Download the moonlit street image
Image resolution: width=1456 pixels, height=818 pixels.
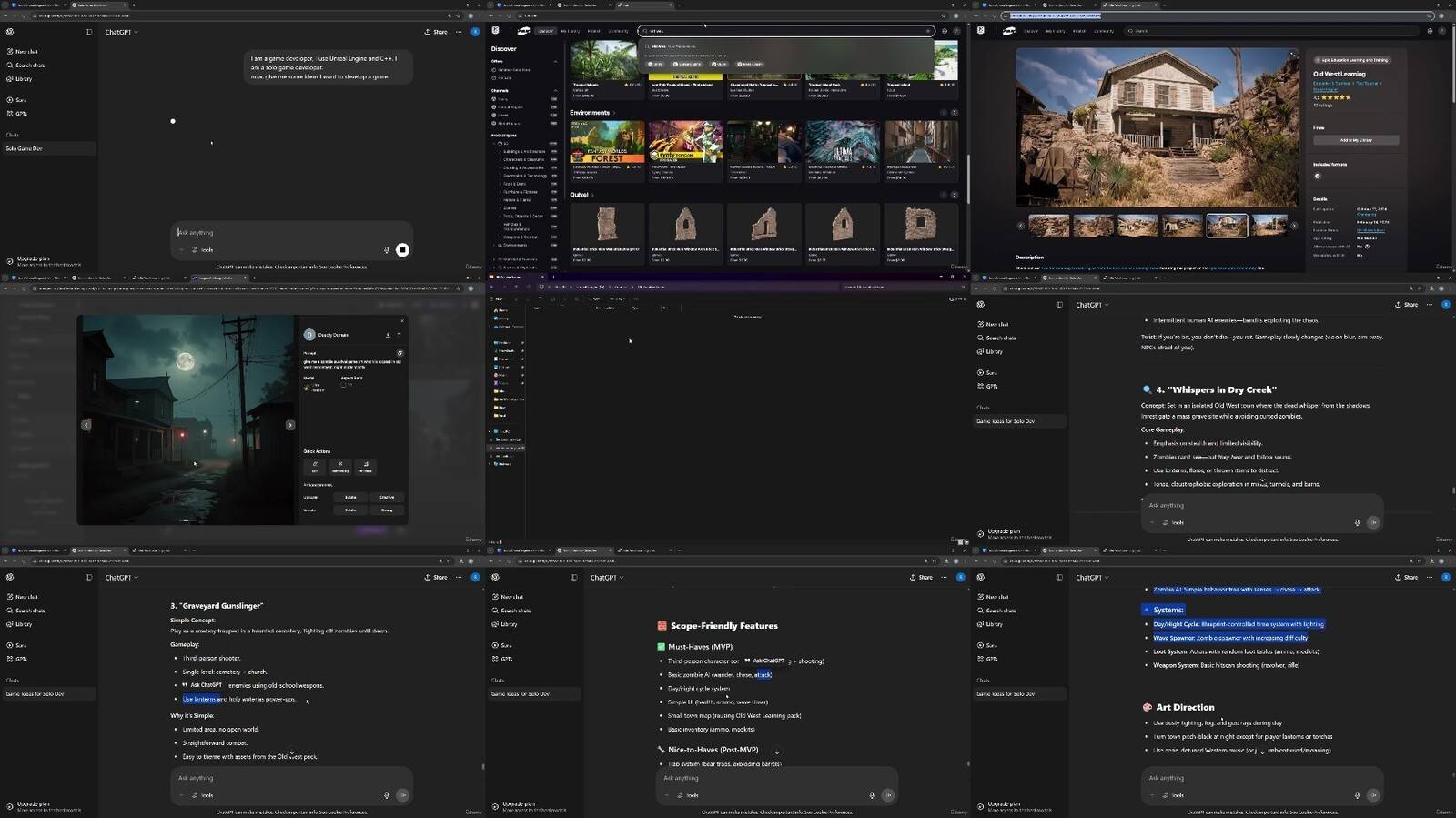pos(388,335)
